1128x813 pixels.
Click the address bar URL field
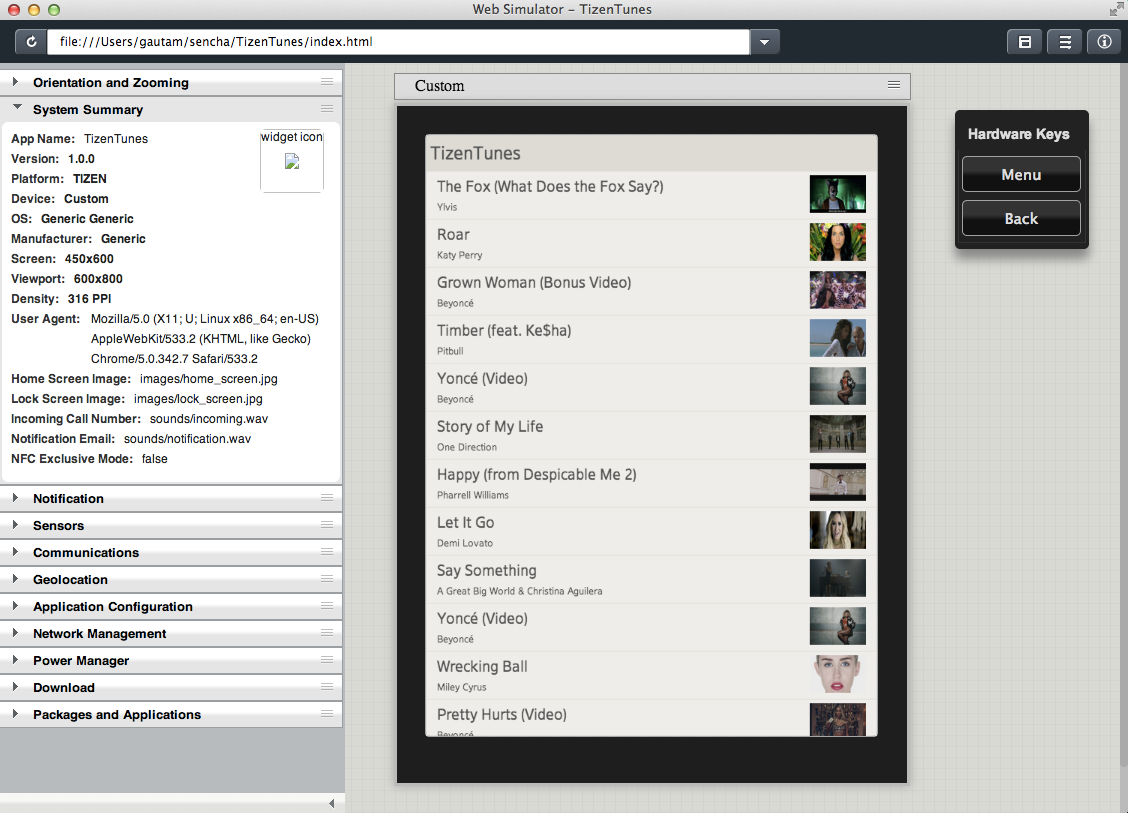[398, 42]
